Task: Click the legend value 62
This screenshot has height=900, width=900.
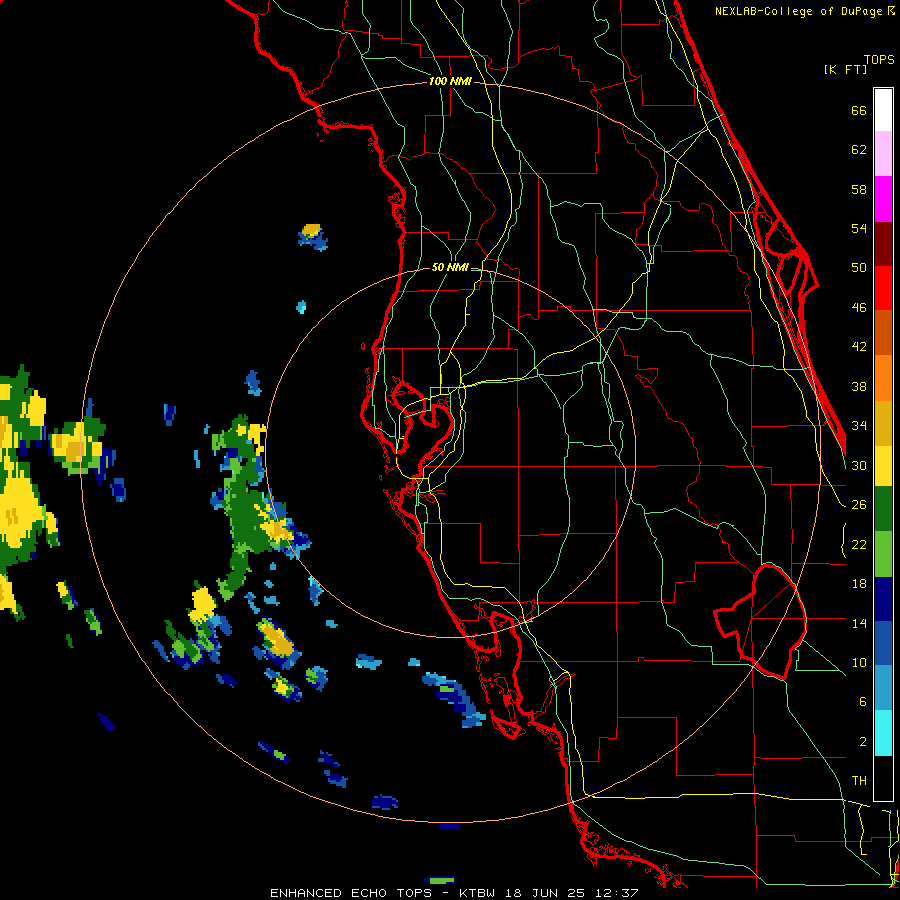Action: tap(859, 150)
